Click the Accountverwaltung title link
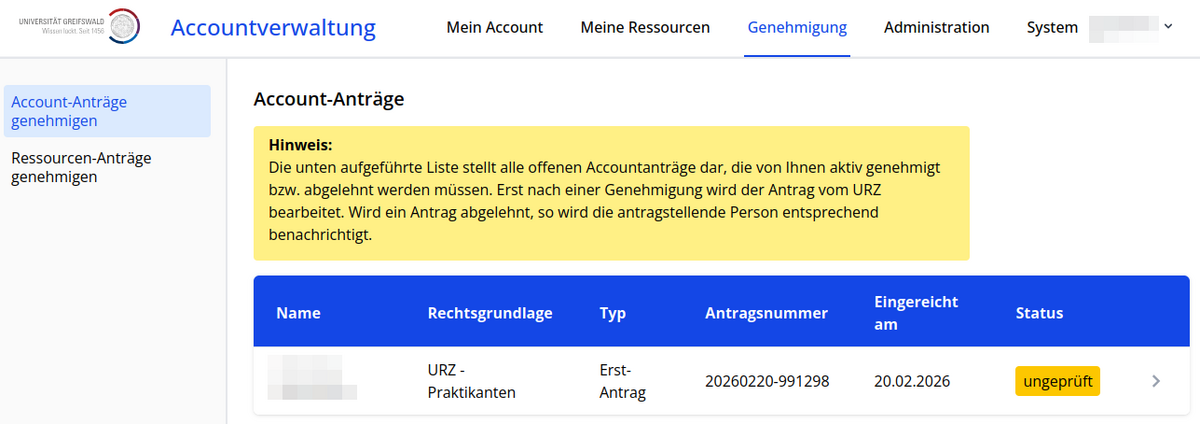Screen dimensions: 1200x424 273,27
